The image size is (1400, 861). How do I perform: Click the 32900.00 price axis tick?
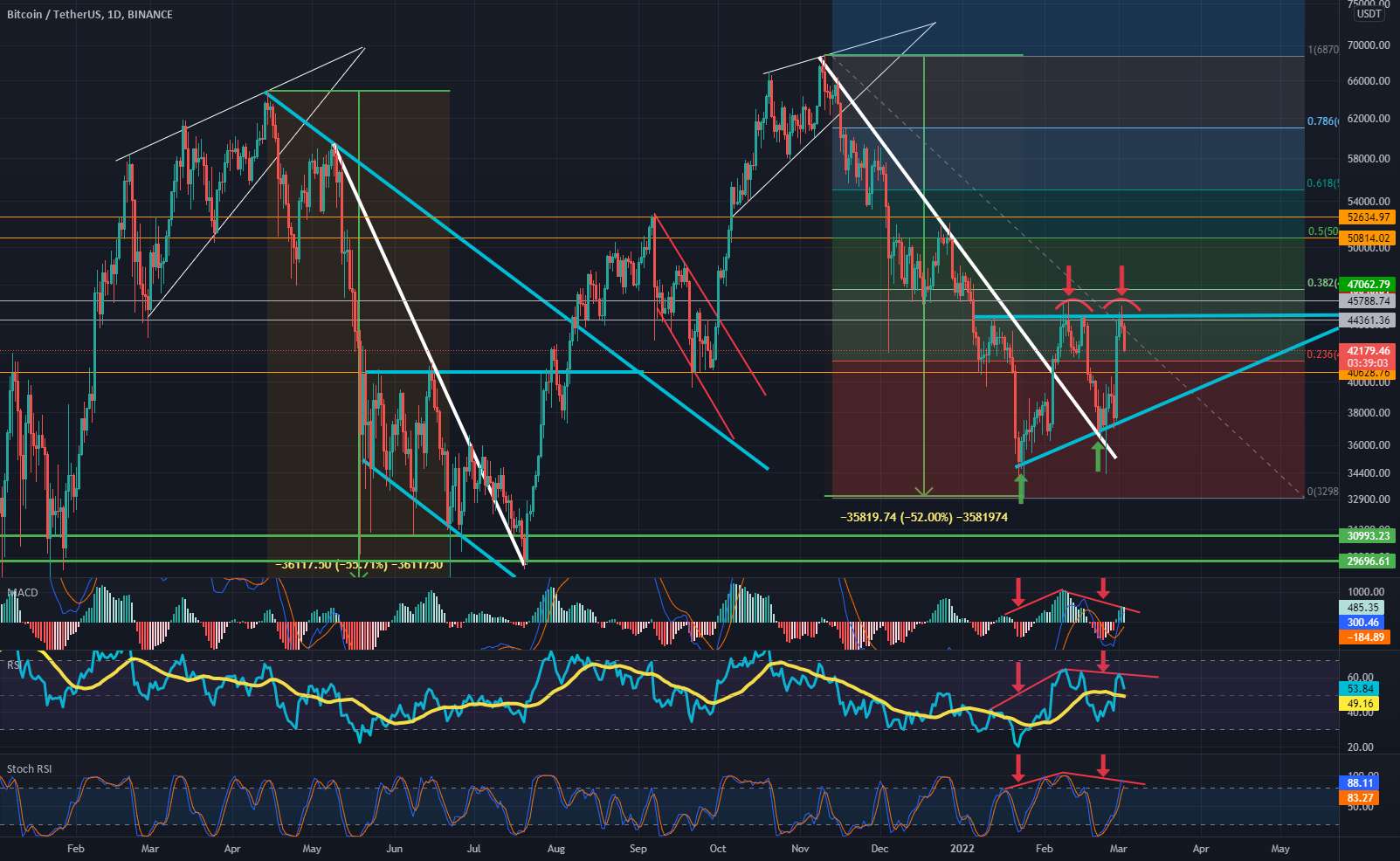point(1368,499)
